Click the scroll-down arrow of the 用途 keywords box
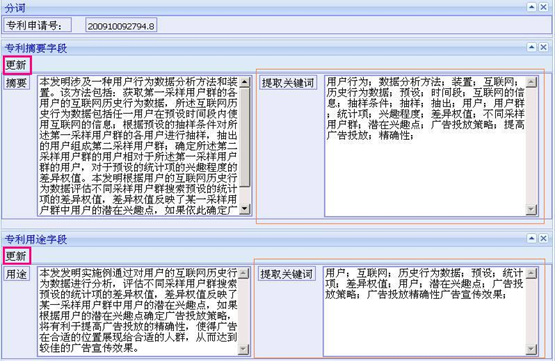 click(x=531, y=350)
